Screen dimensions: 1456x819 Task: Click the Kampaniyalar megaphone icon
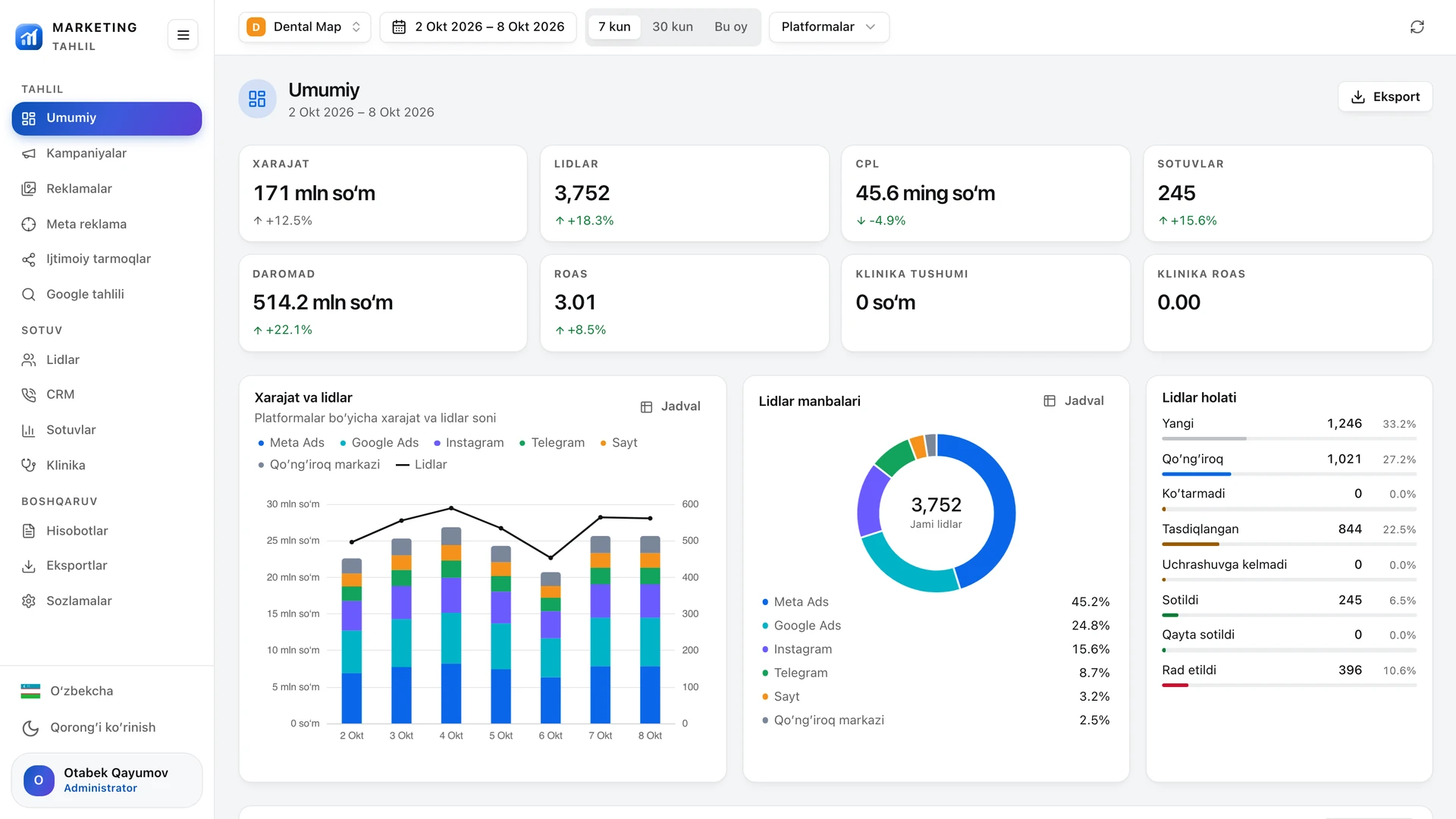click(29, 153)
